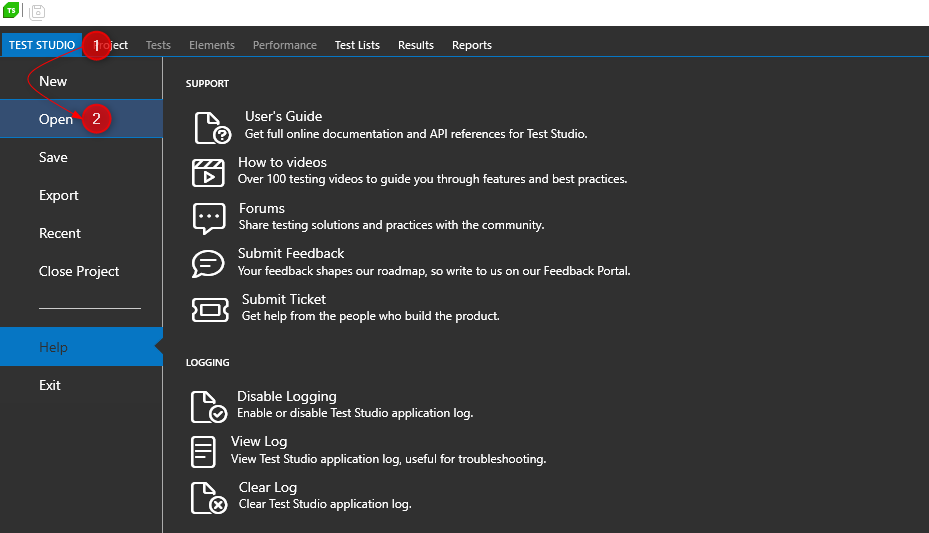The width and height of the screenshot is (929, 533).
Task: Click the User's Guide document icon
Action: 211,127
